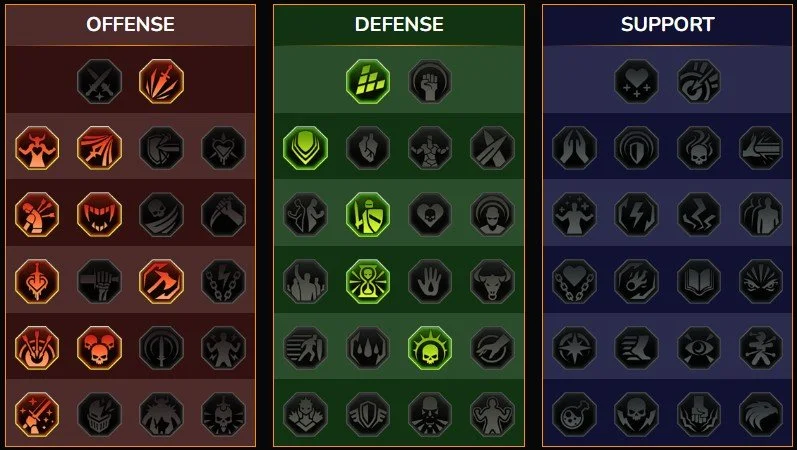Click the raised fist in circle mastery

[x=430, y=81]
